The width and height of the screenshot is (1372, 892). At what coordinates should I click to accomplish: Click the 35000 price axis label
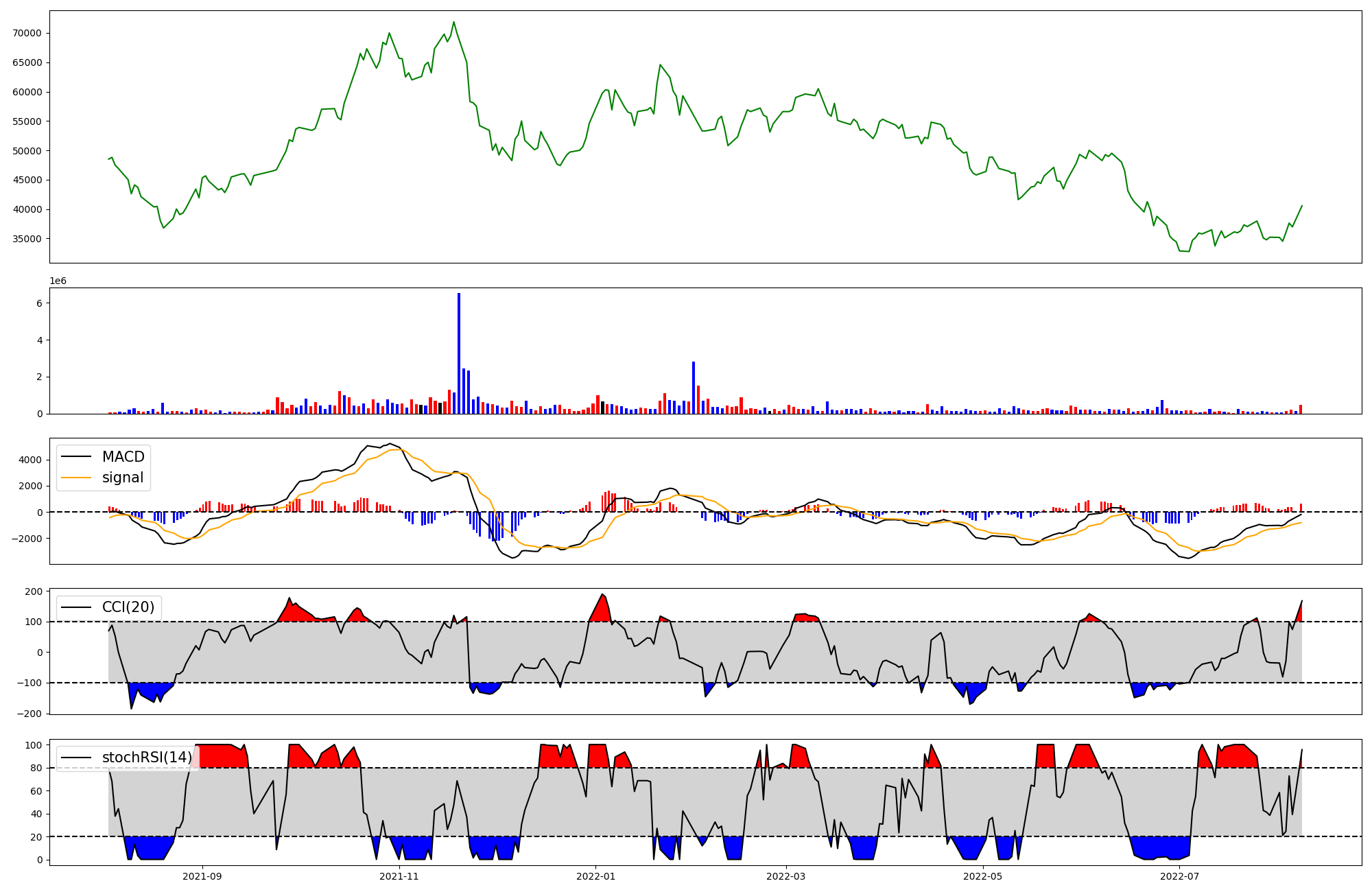point(27,239)
